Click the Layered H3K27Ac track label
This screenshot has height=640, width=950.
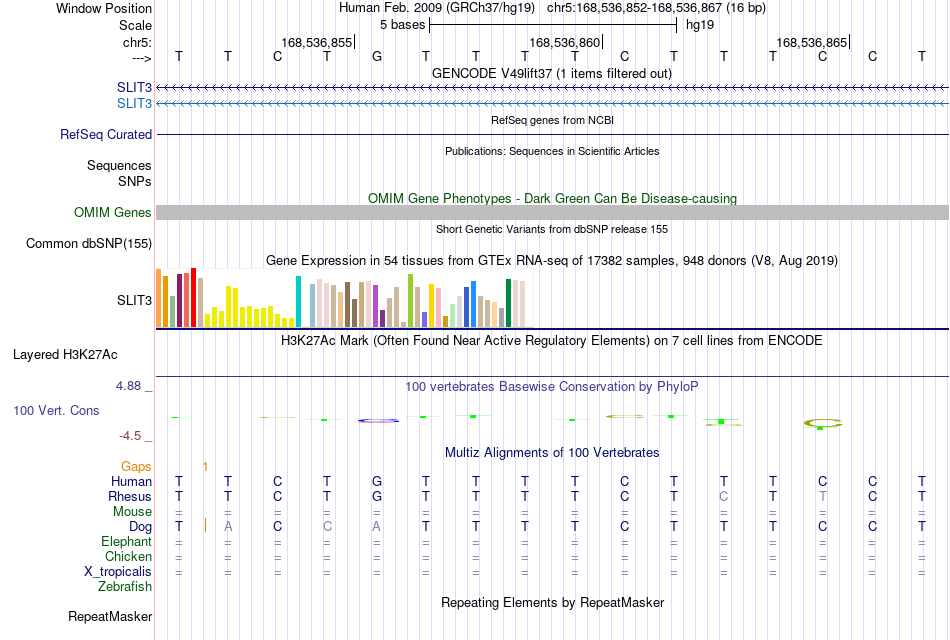pyautogui.click(x=65, y=355)
